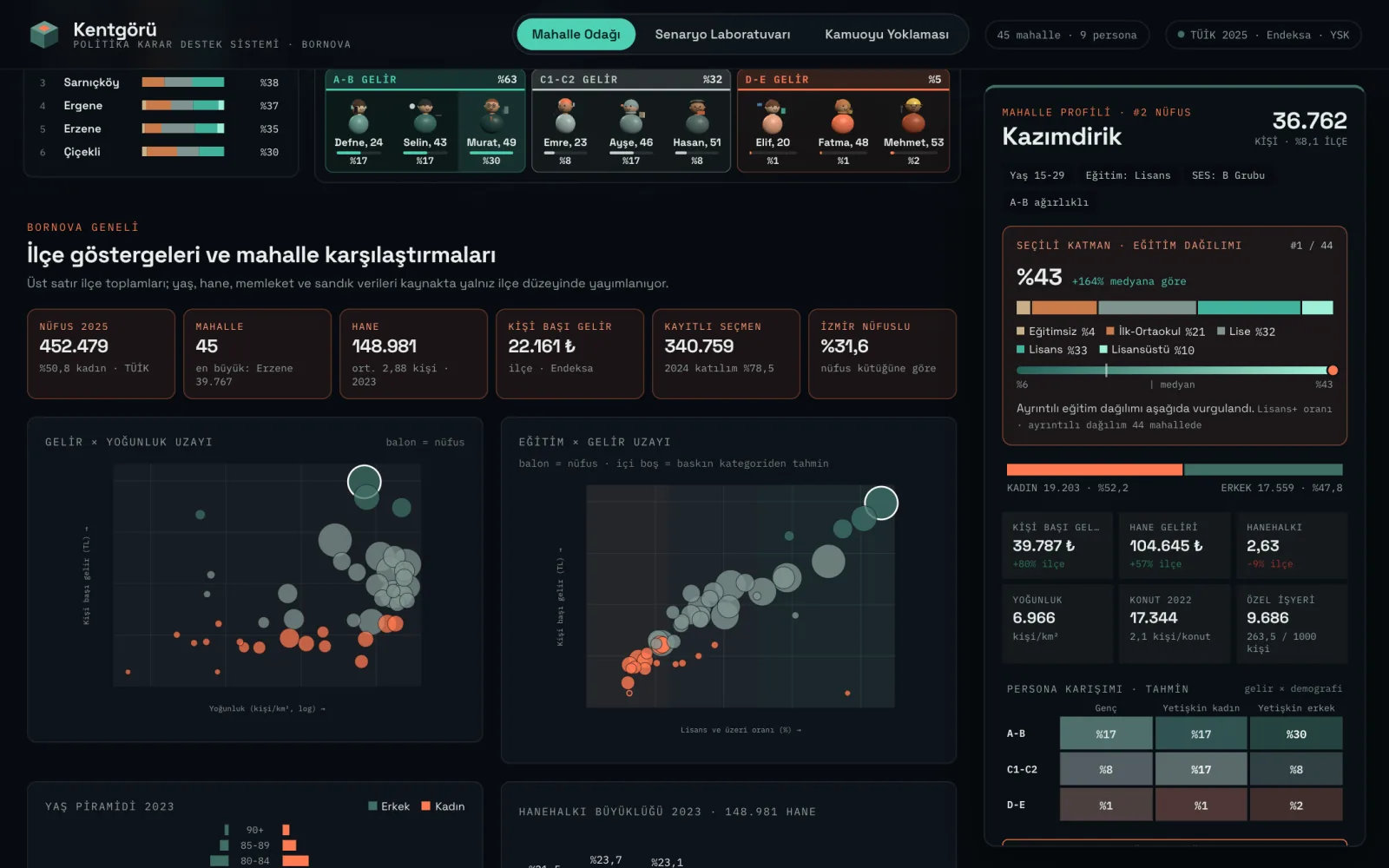Select the Emre, 23 persona avatar

pyautogui.click(x=565, y=115)
